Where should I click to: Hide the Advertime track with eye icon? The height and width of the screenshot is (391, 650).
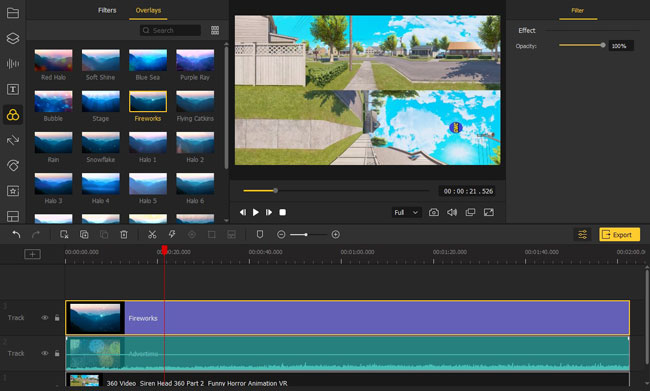tap(45, 353)
